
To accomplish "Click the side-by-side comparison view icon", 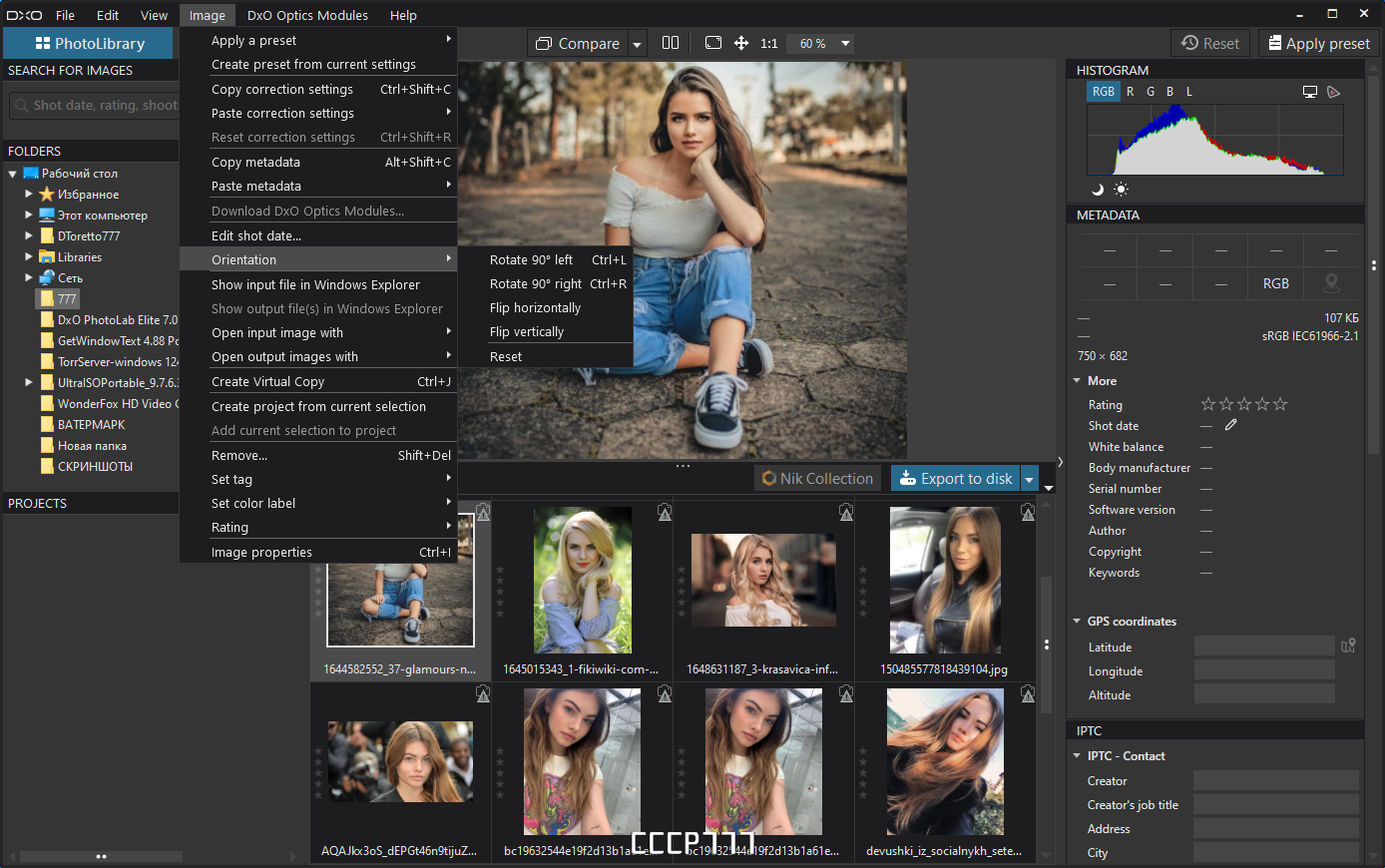I will click(671, 43).
